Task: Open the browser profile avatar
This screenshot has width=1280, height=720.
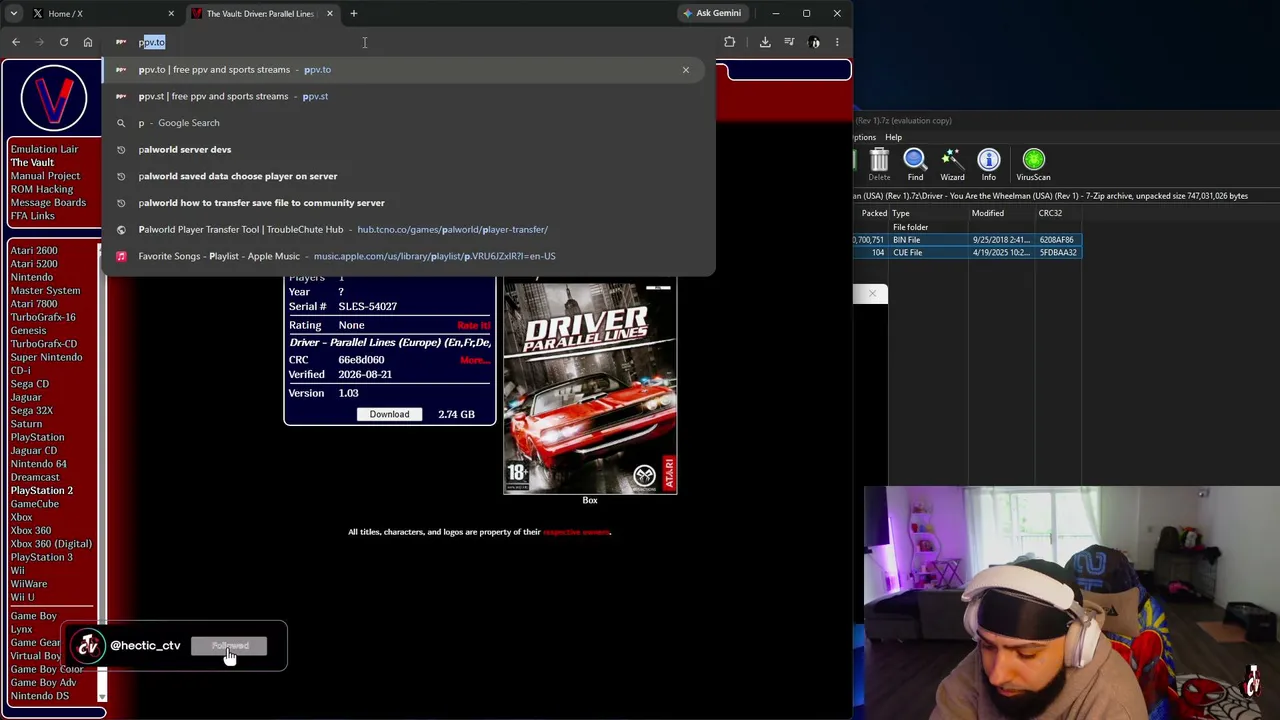Action: (814, 42)
